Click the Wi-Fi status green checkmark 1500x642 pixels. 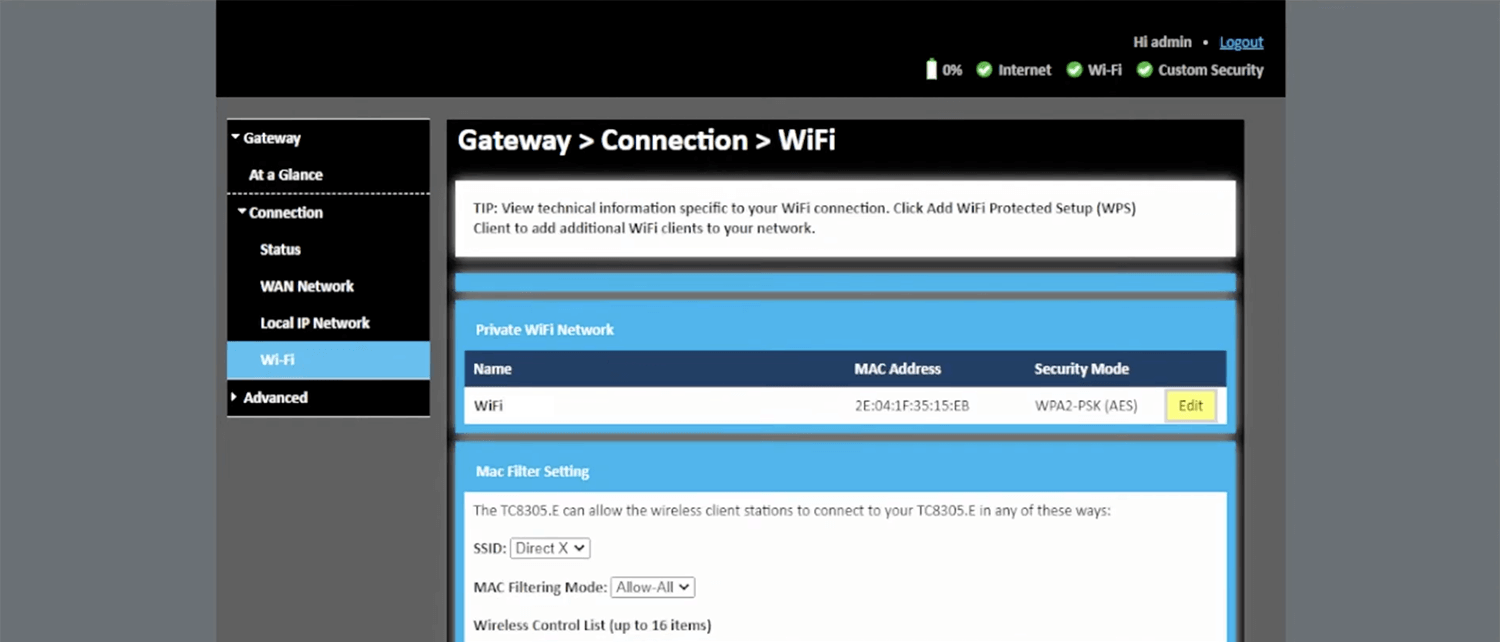point(1074,70)
